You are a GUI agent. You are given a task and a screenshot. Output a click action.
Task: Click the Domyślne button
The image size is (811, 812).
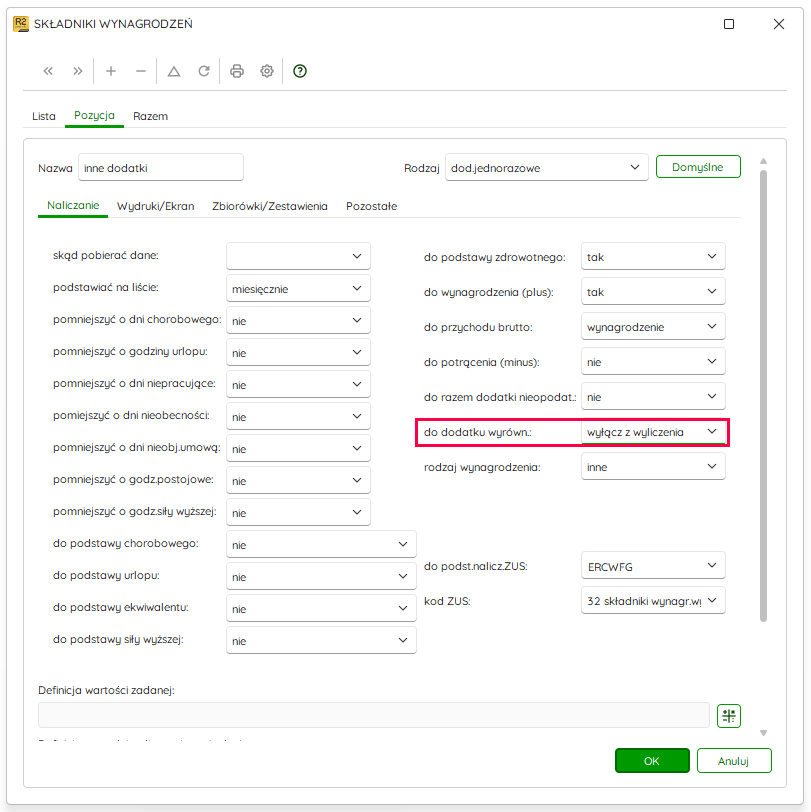pyautogui.click(x=698, y=167)
